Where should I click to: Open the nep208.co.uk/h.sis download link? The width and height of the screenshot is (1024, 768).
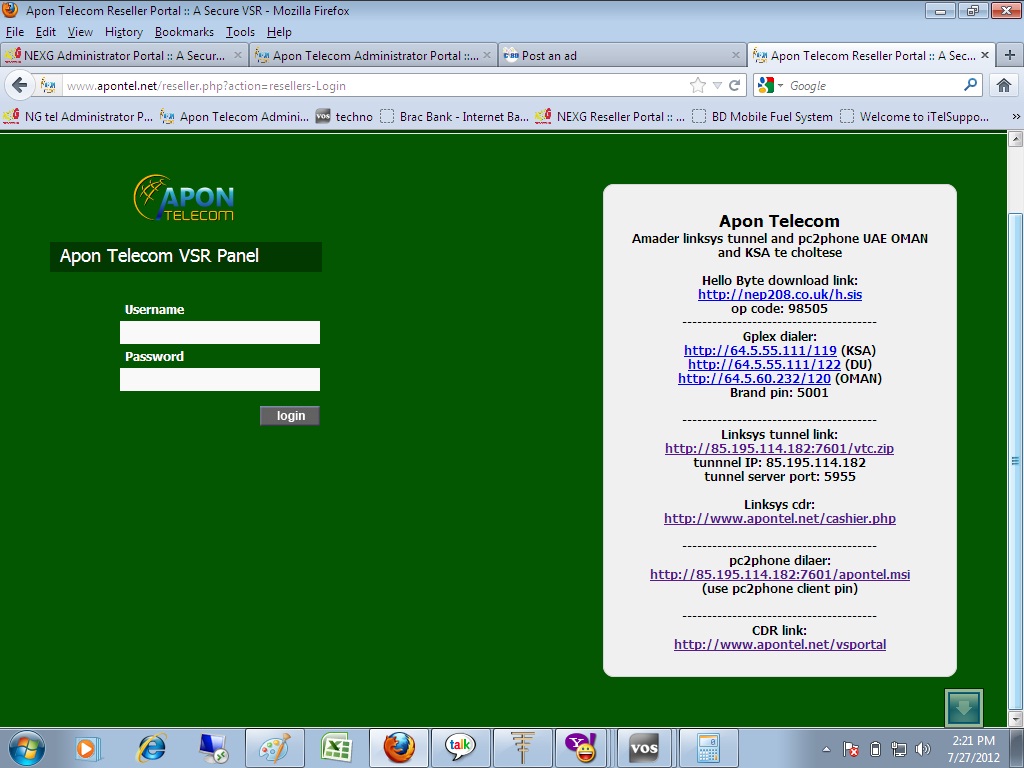pos(780,295)
